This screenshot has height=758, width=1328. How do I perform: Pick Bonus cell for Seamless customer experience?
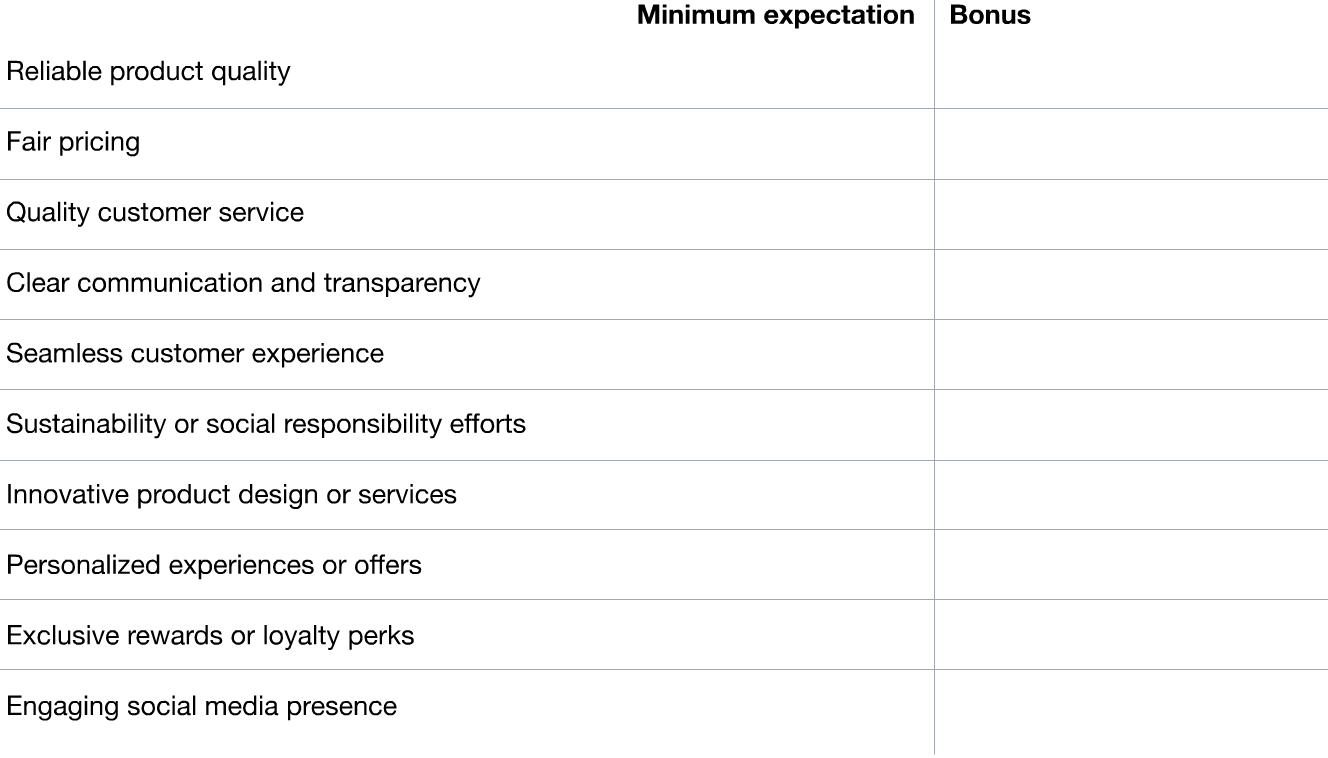pyautogui.click(x=1131, y=354)
